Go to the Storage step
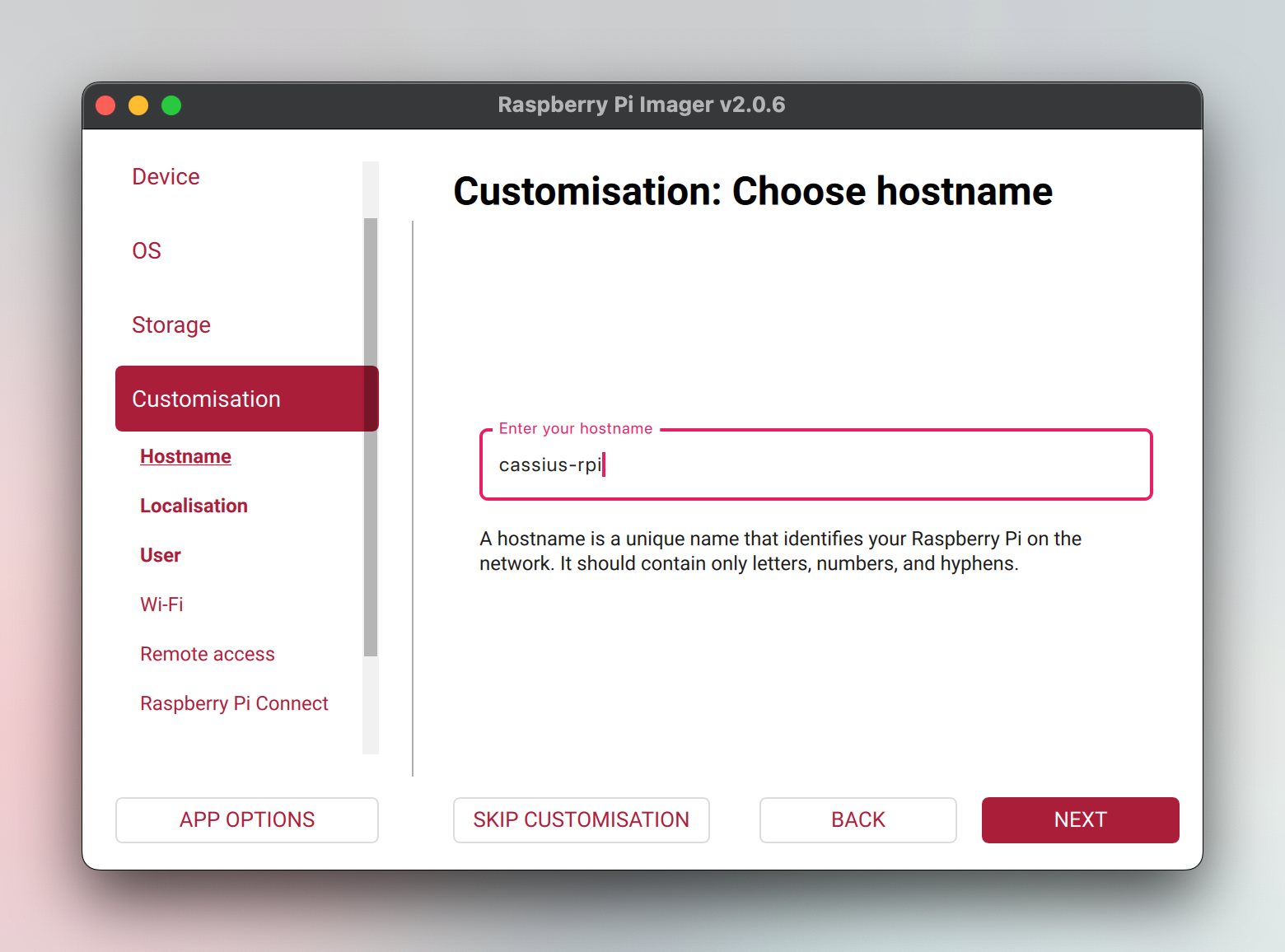The width and height of the screenshot is (1285, 952). [171, 324]
